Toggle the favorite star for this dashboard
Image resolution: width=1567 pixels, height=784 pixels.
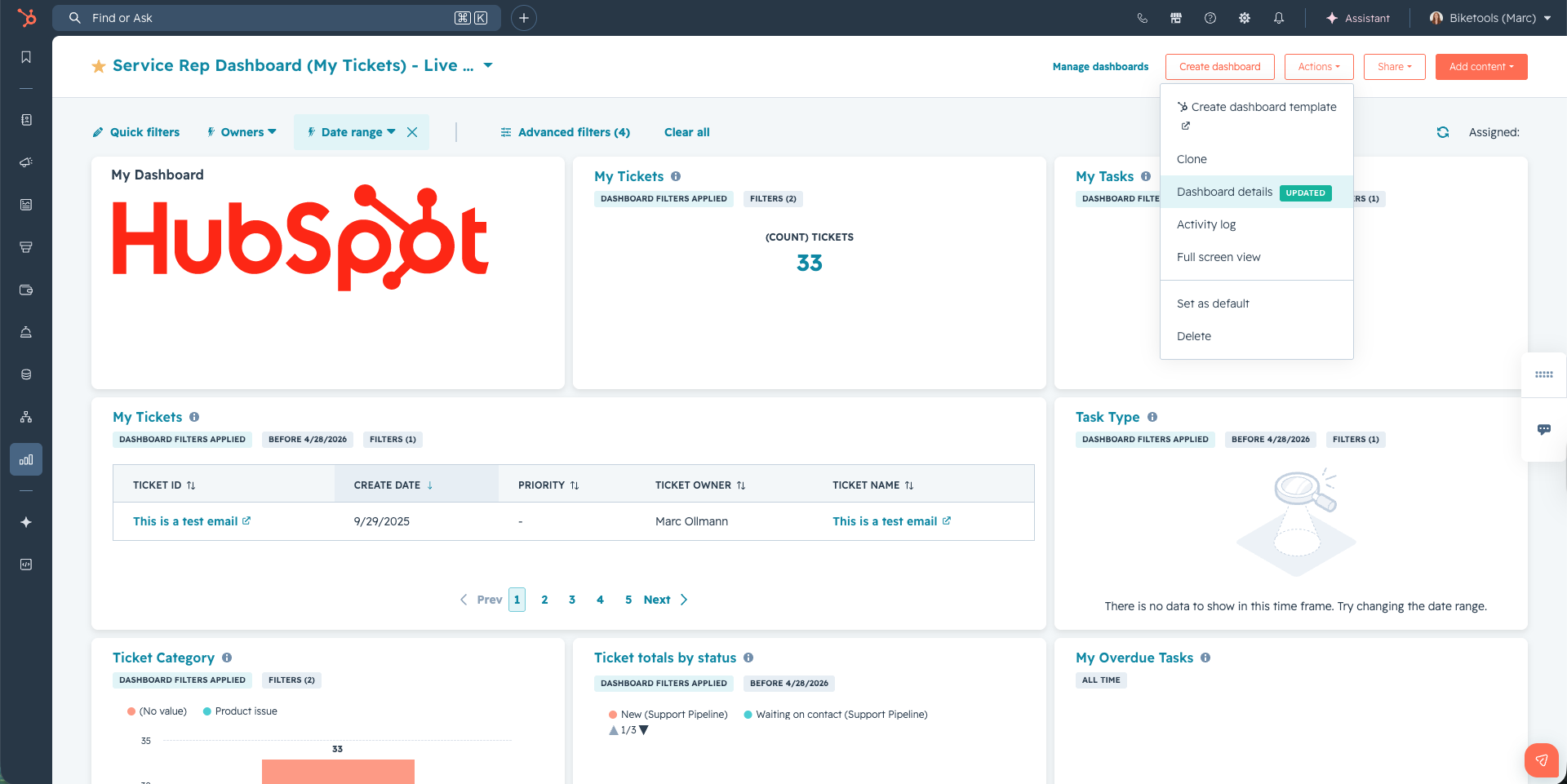point(99,66)
